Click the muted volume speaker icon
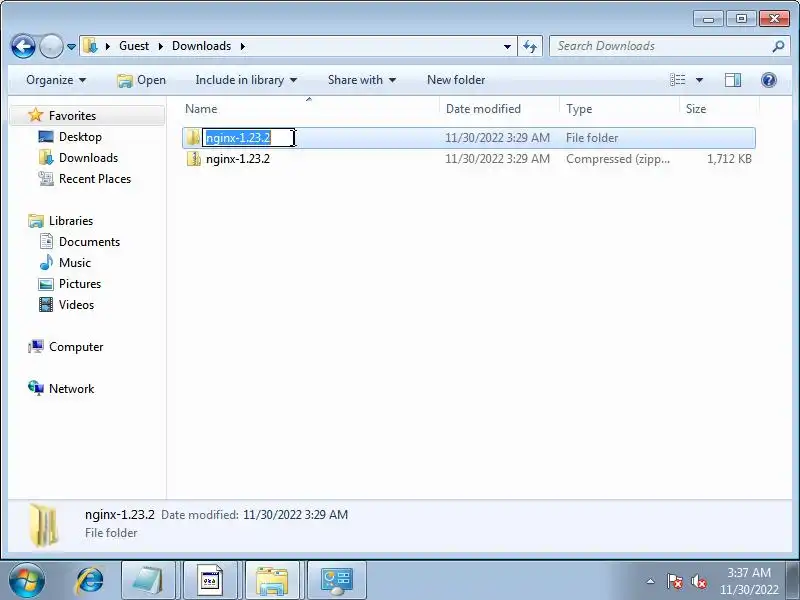 [x=698, y=581]
